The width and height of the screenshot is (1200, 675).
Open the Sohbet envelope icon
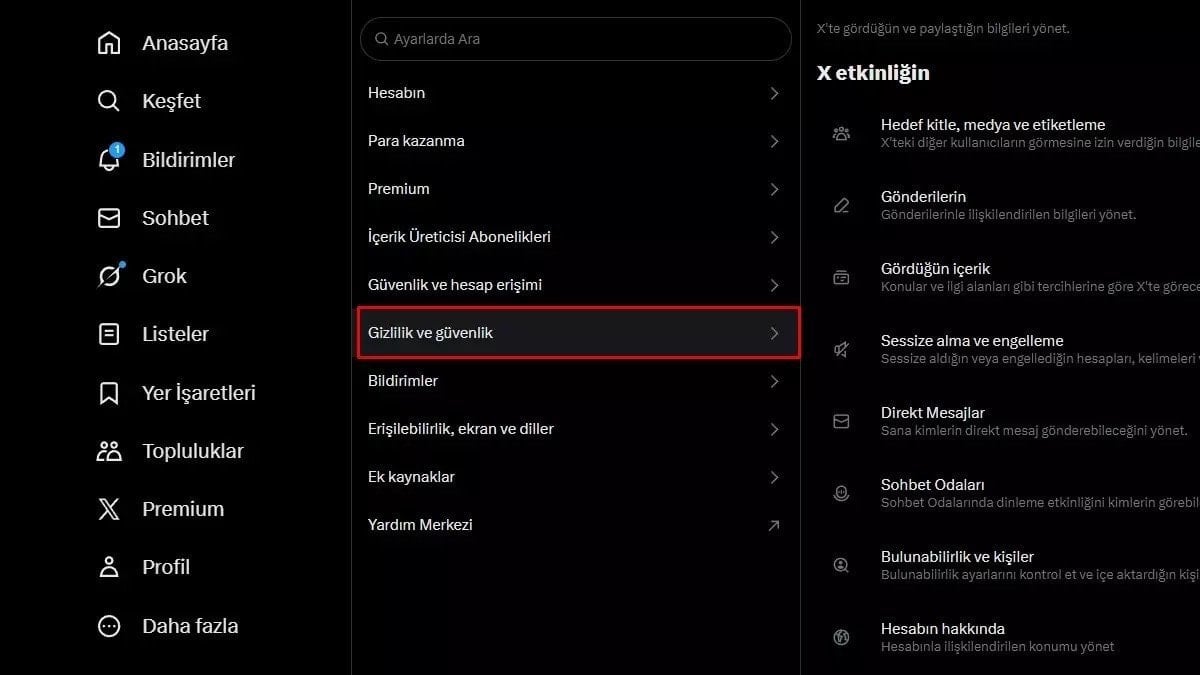(x=109, y=218)
